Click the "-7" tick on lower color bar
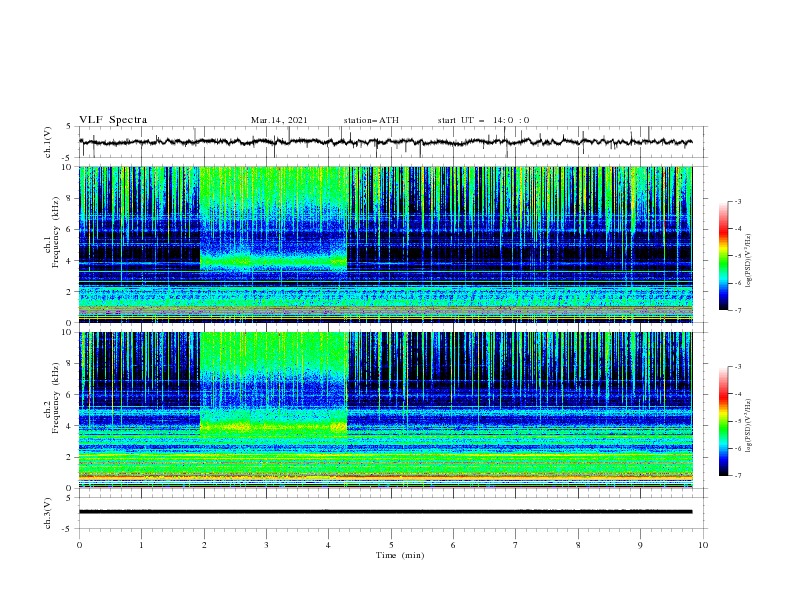792x612 pixels. pyautogui.click(x=738, y=476)
